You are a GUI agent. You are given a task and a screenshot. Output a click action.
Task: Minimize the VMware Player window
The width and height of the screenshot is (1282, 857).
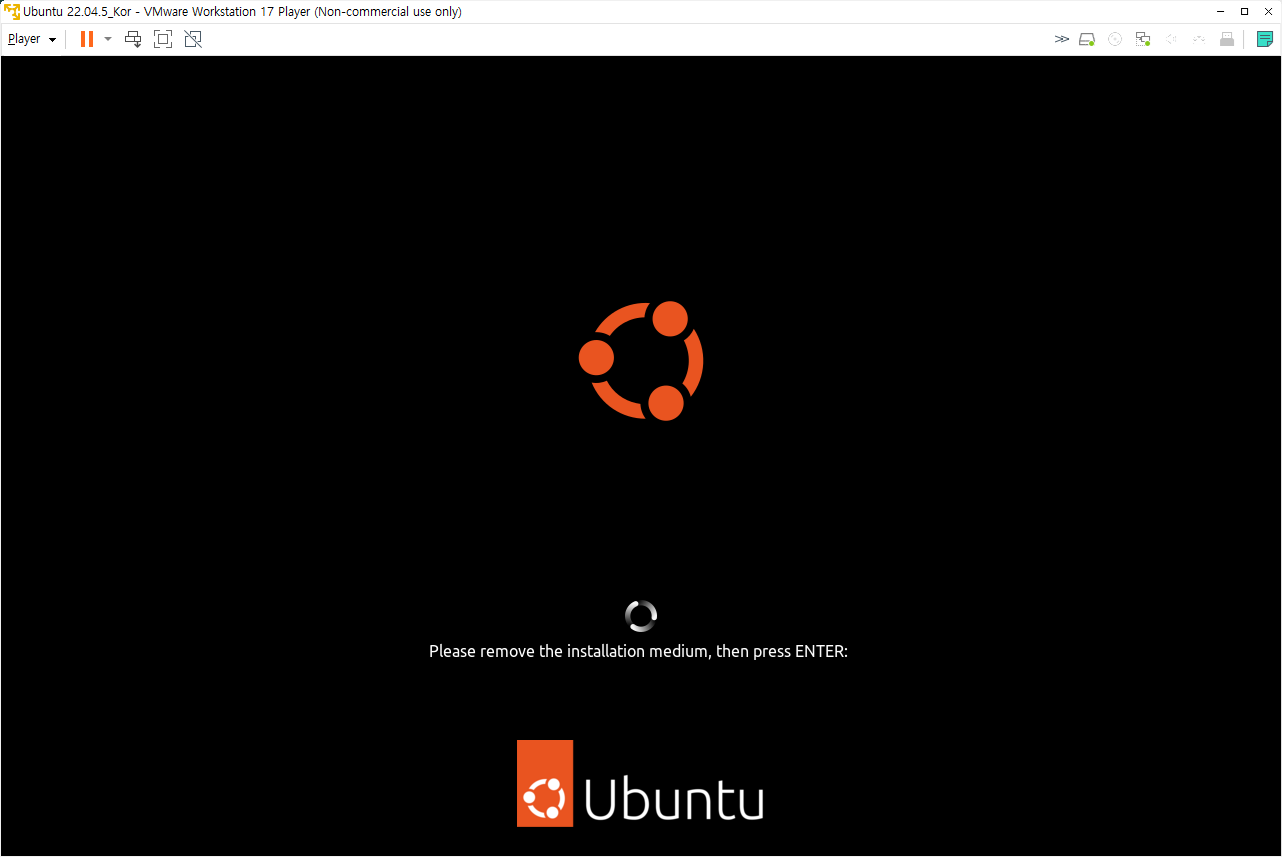pos(1221,11)
